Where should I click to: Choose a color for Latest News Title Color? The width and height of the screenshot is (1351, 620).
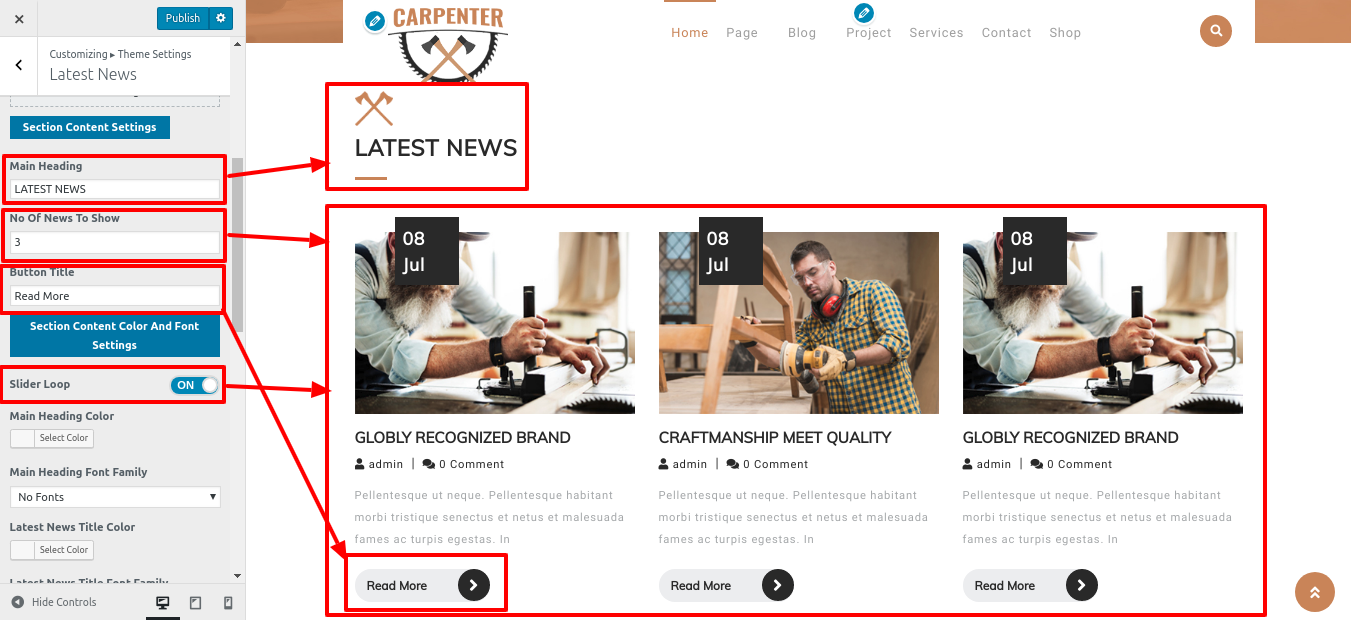pos(52,550)
